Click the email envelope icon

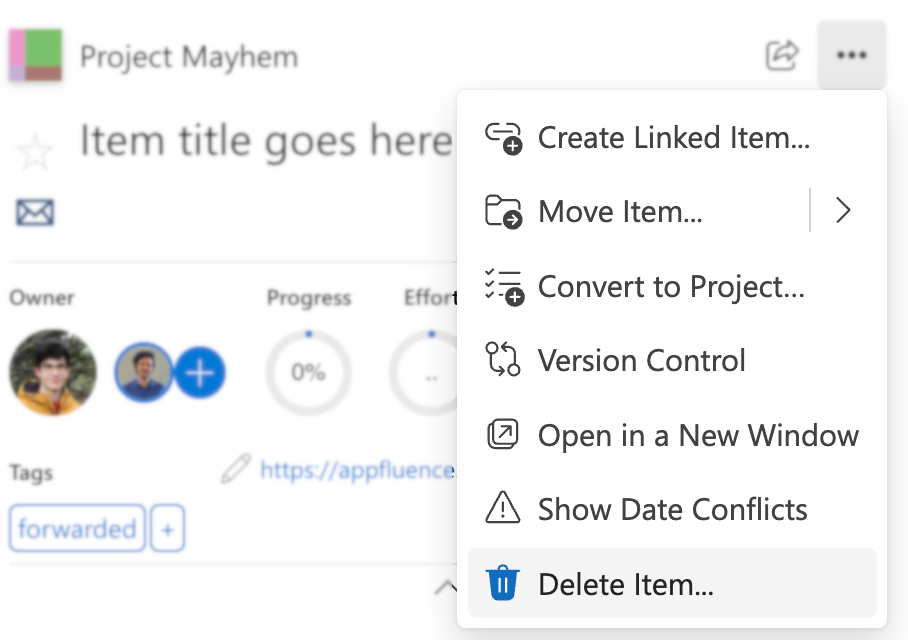tap(33, 213)
